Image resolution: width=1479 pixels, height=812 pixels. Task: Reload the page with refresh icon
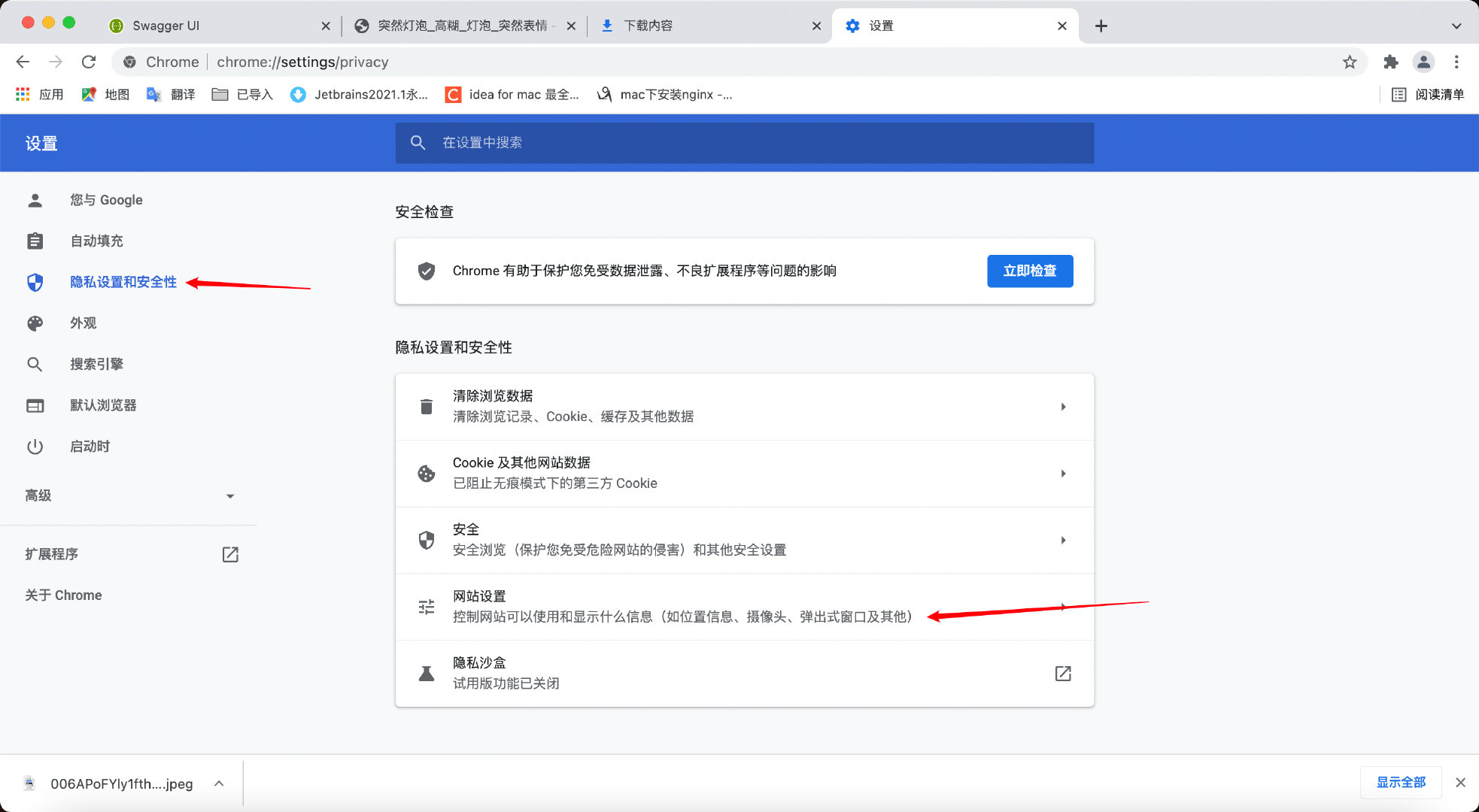(89, 62)
